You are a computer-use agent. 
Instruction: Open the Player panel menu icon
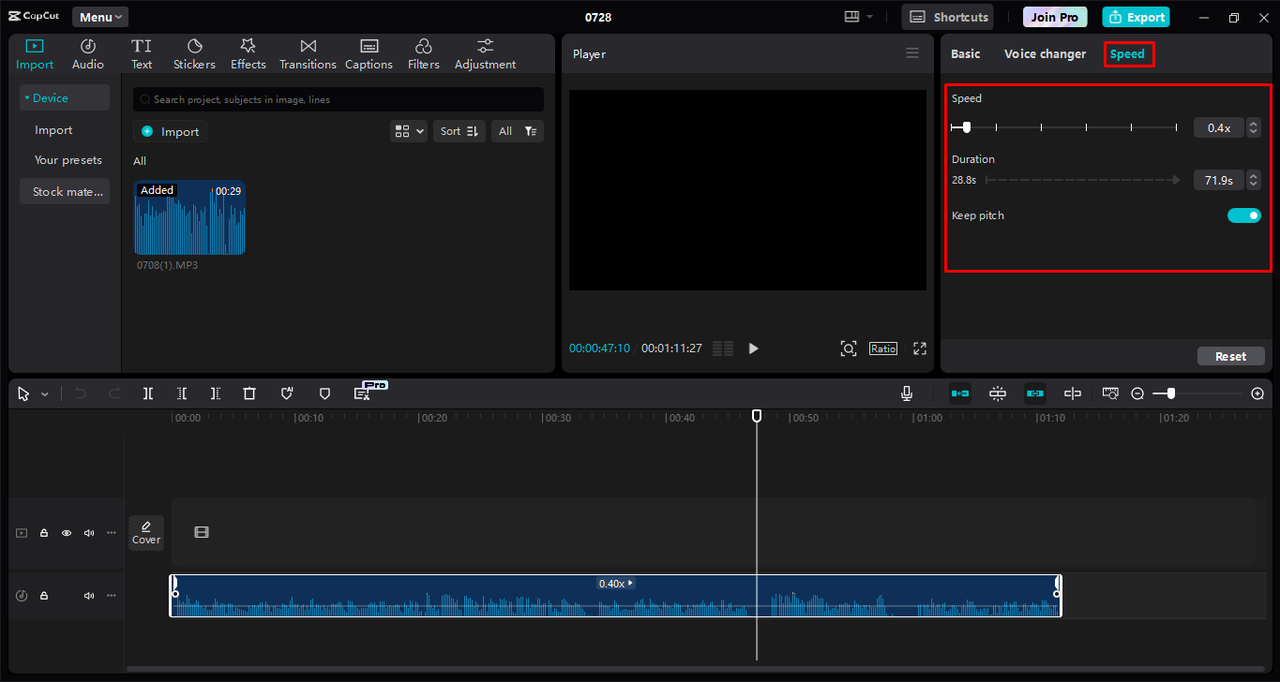click(x=912, y=53)
